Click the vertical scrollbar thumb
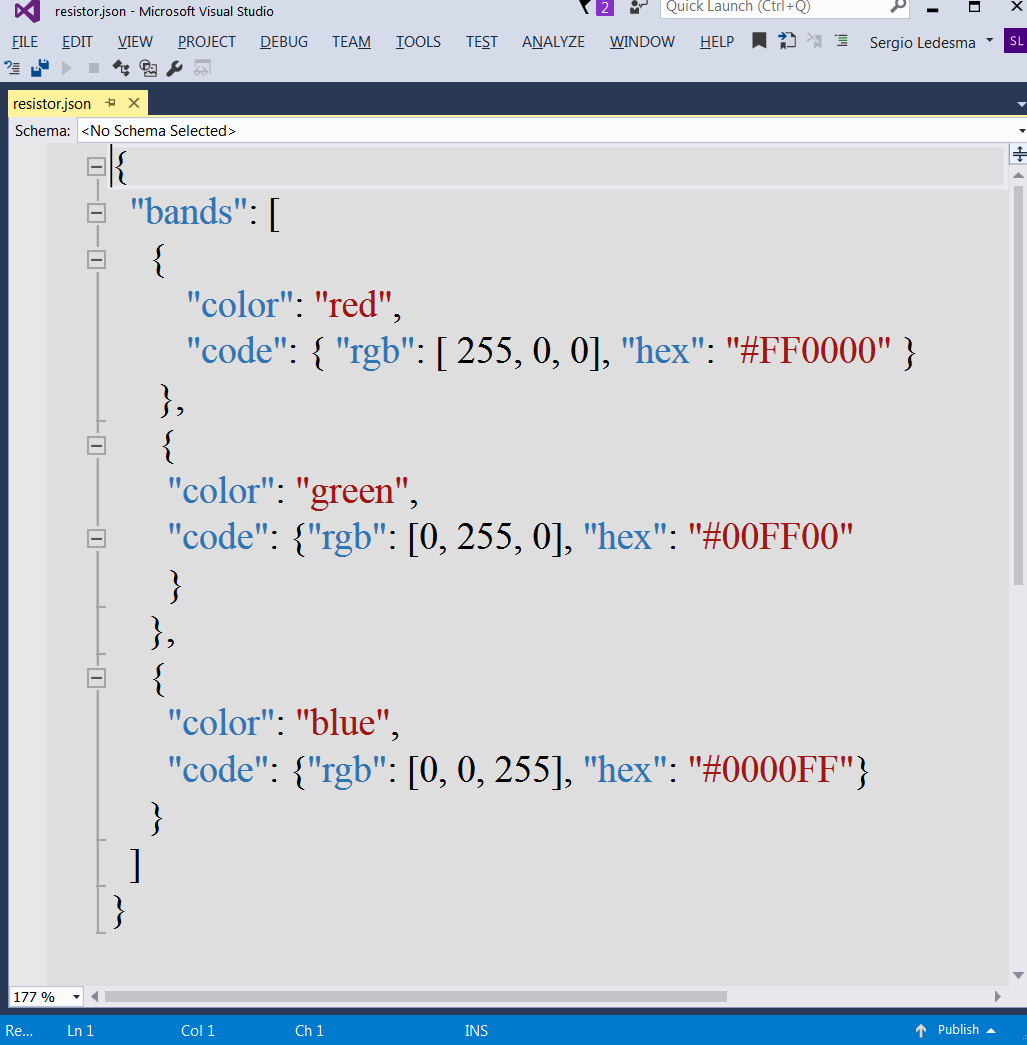Viewport: 1027px width, 1045px height. (x=1018, y=385)
